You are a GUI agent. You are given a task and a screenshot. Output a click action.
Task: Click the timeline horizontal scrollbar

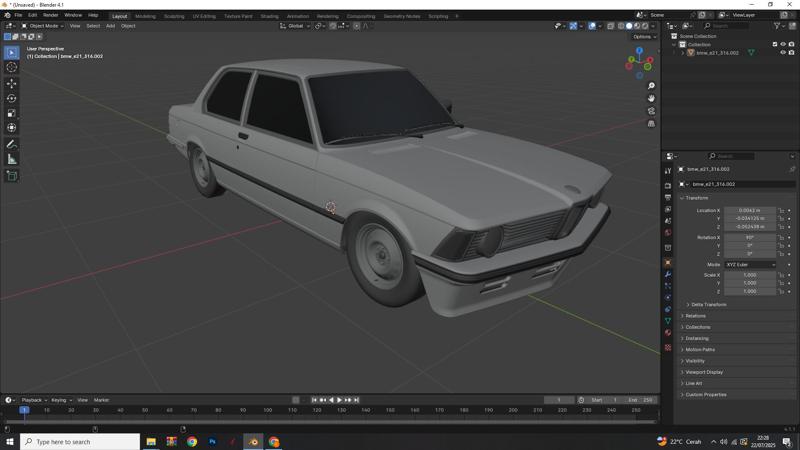click(330, 421)
